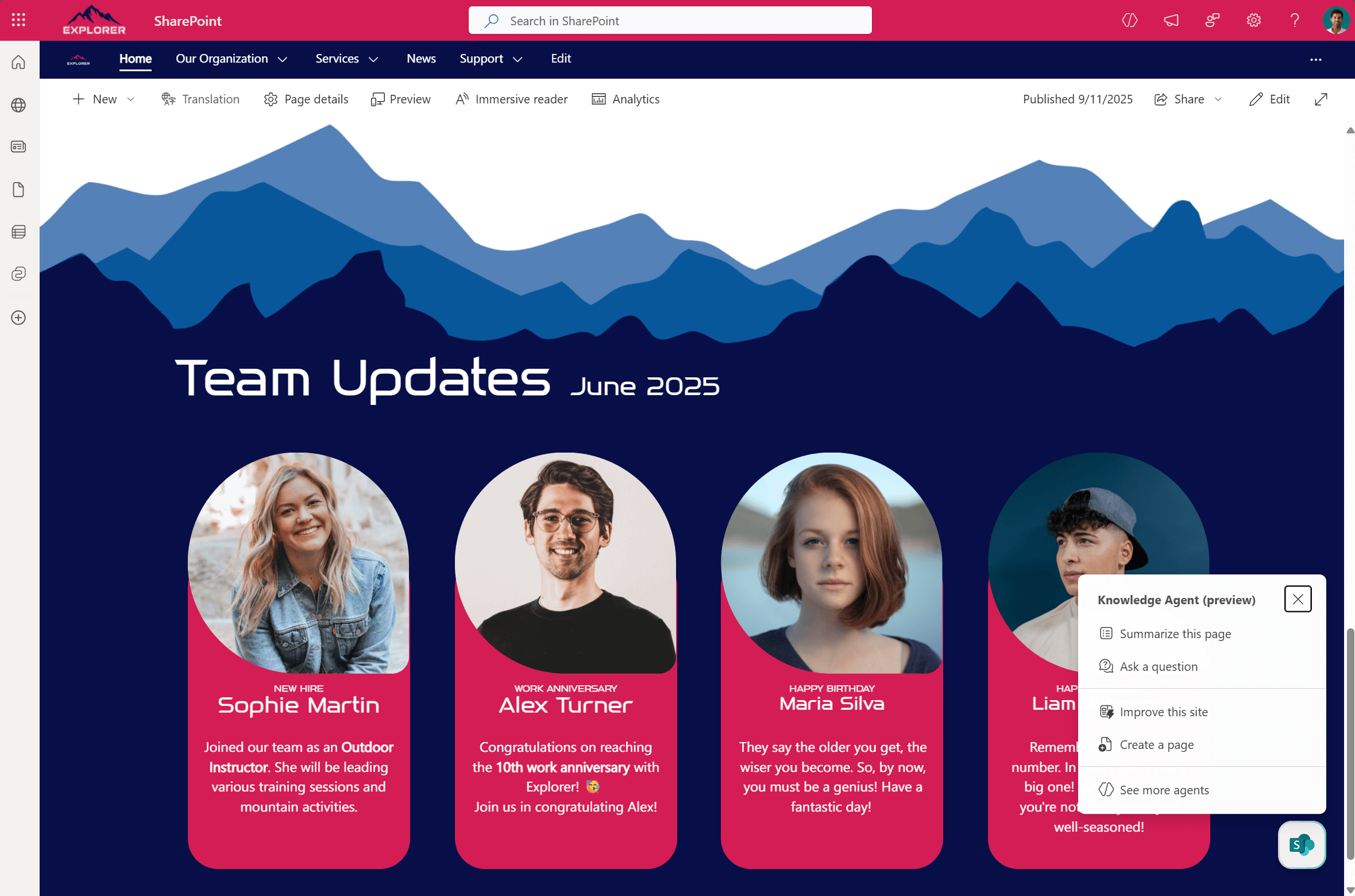1355x896 pixels.
Task: Open the Our Organization dropdown
Action: pyautogui.click(x=231, y=59)
